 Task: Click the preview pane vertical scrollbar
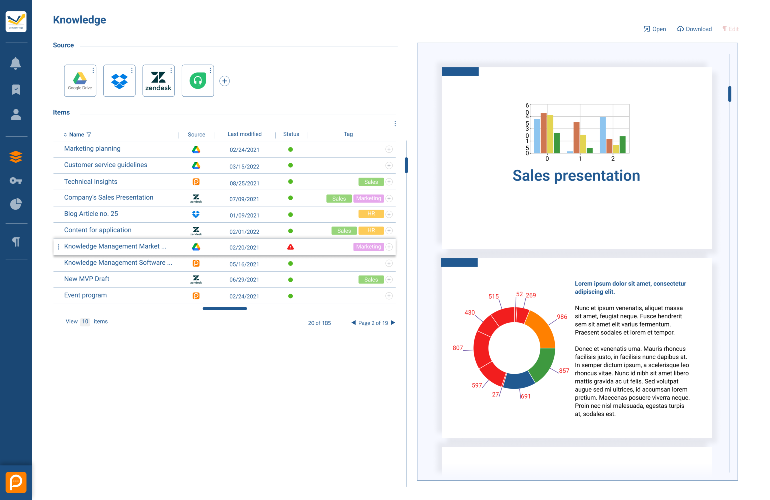tap(729, 94)
